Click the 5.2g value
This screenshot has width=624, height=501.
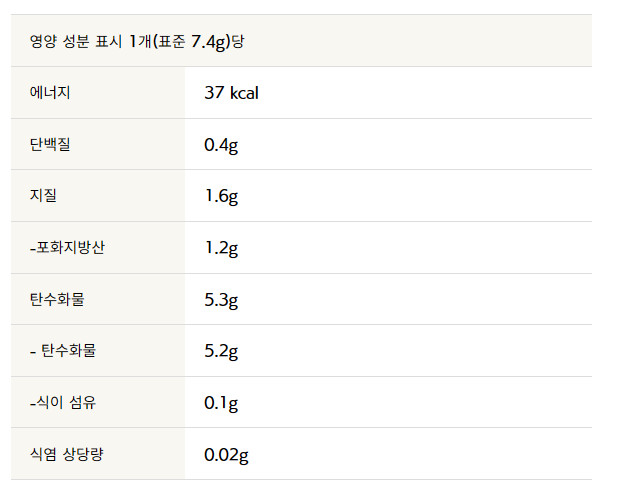[x=220, y=351]
